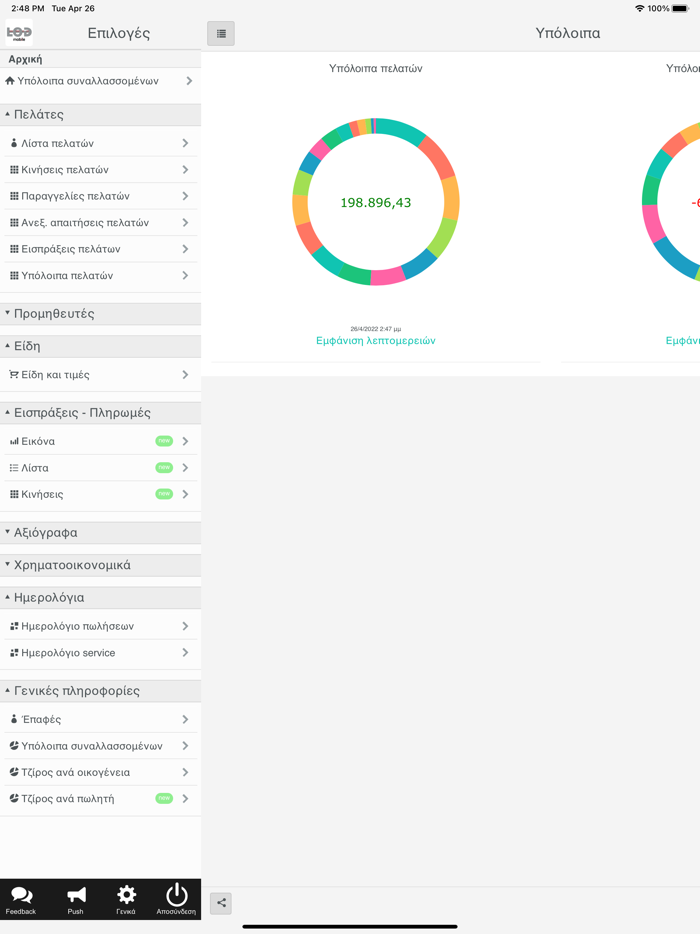Image resolution: width=700 pixels, height=934 pixels.
Task: Click grid icon beside Κινήσεις under Εισπράξεις - Πληρωμές
Action: pos(14,494)
